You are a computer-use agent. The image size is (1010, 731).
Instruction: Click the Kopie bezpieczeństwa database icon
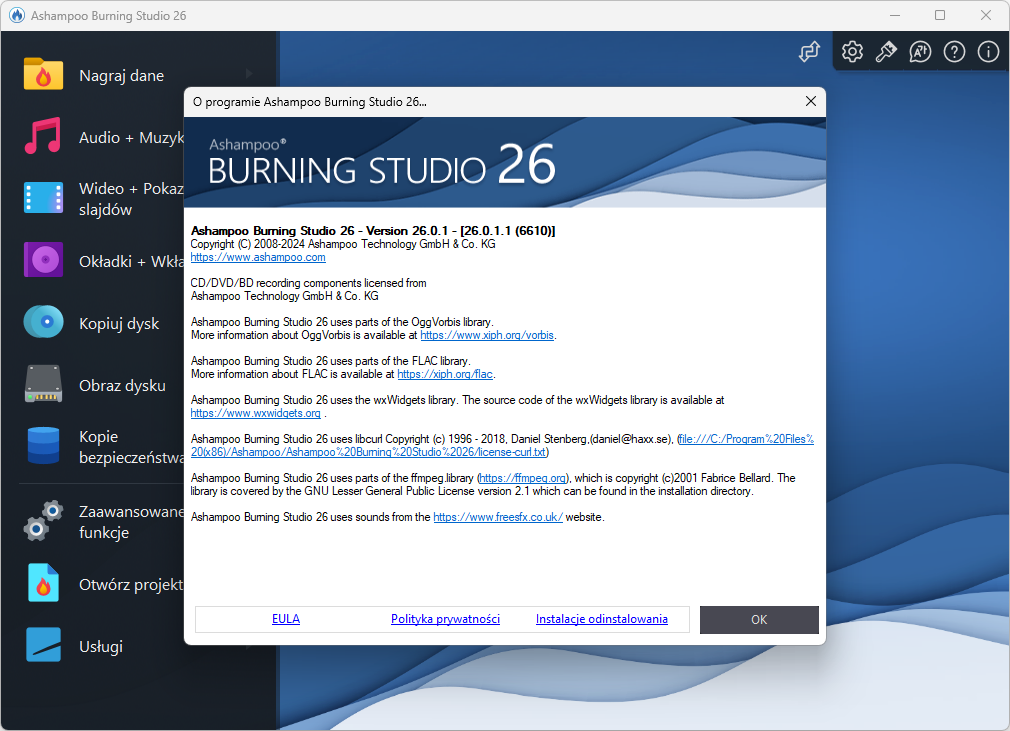pos(43,446)
